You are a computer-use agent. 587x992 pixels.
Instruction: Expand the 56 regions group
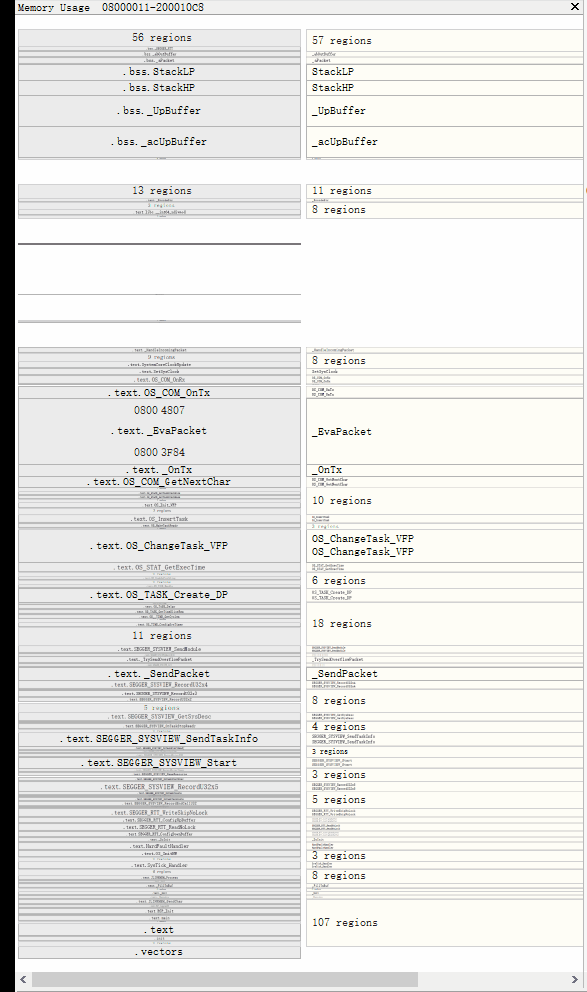[159, 38]
